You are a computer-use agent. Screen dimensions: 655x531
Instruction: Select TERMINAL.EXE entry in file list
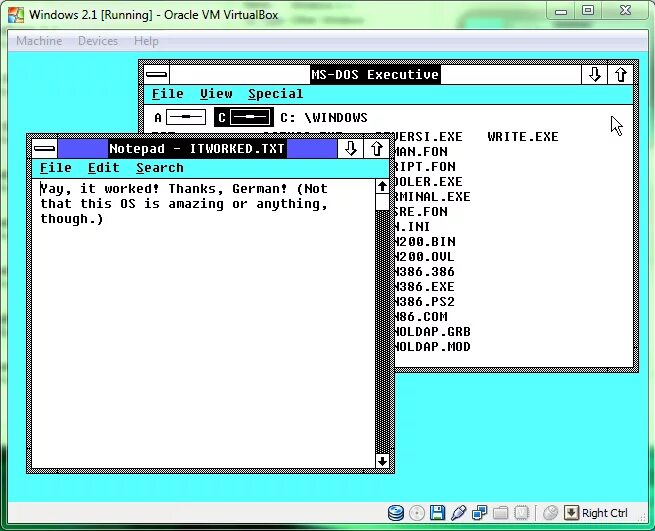pos(432,197)
